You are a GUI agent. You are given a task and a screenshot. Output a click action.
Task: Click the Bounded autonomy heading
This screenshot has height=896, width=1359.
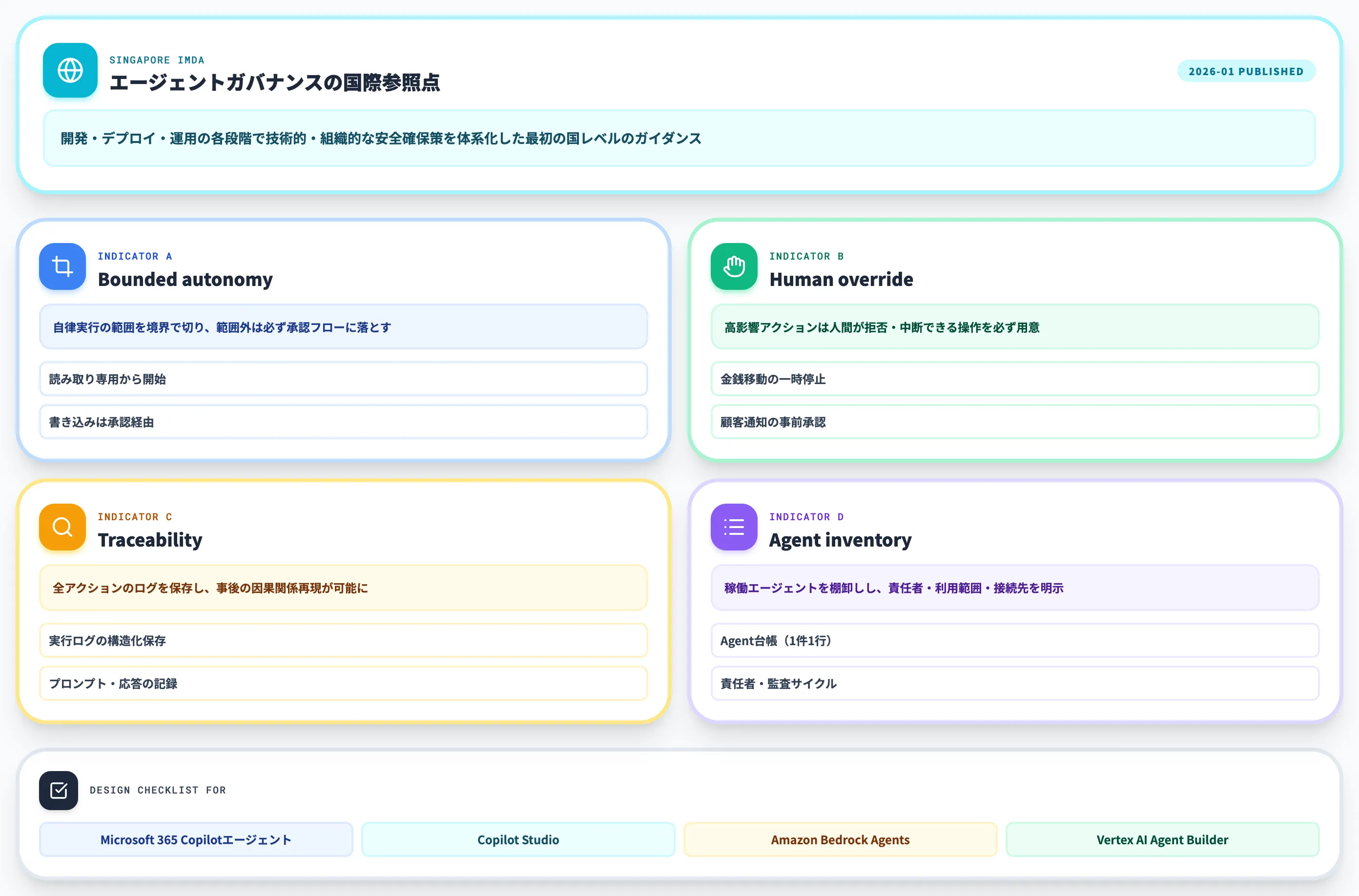click(x=185, y=280)
